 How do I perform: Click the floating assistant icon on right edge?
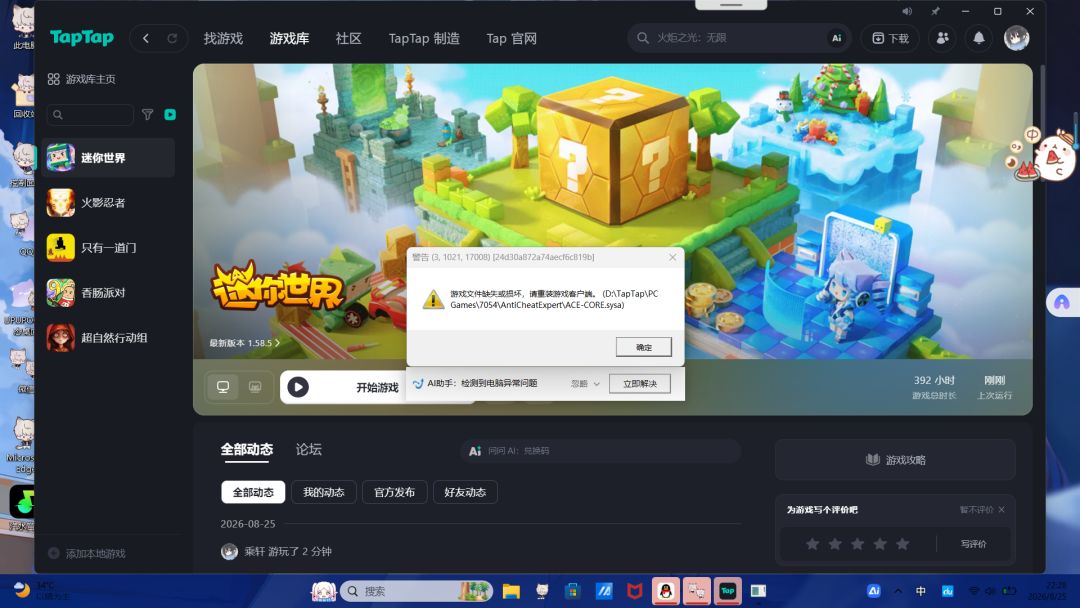click(1061, 303)
